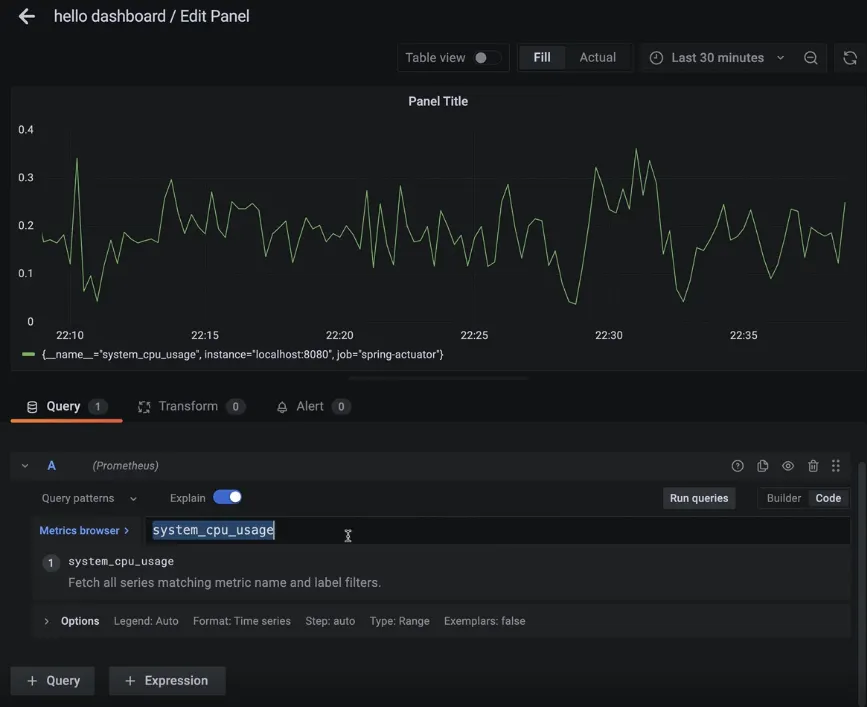
Task: Click the back arrow to leave the panel editor
Action: (x=26, y=17)
